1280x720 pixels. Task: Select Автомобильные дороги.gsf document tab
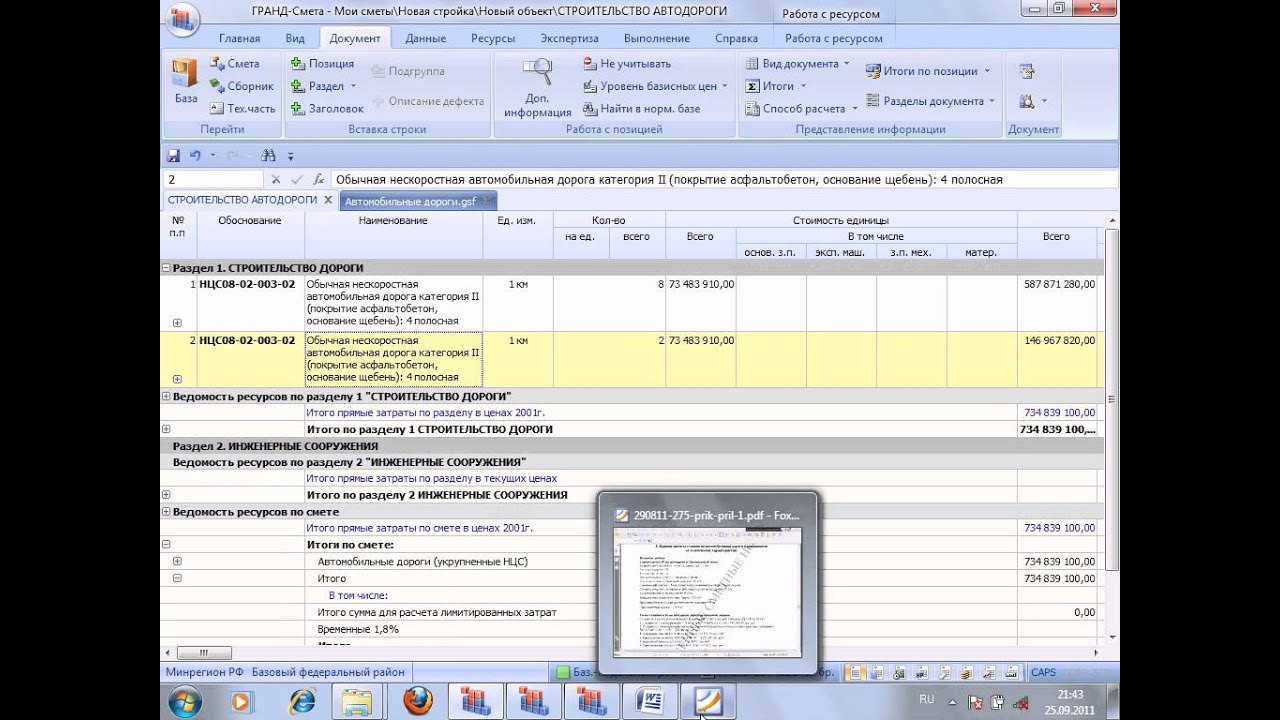click(x=409, y=201)
